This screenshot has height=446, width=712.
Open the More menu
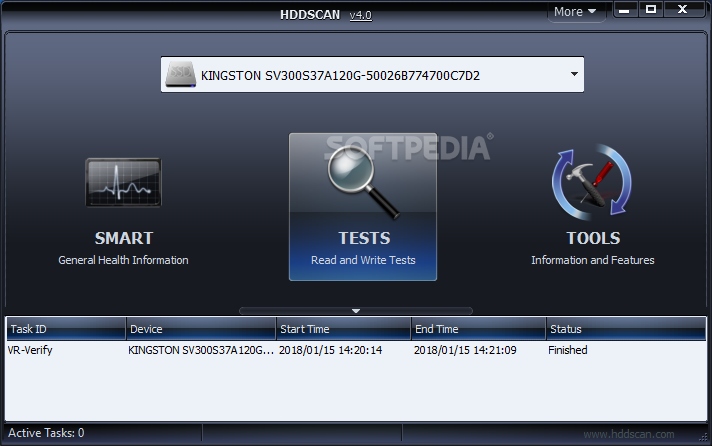coord(575,12)
